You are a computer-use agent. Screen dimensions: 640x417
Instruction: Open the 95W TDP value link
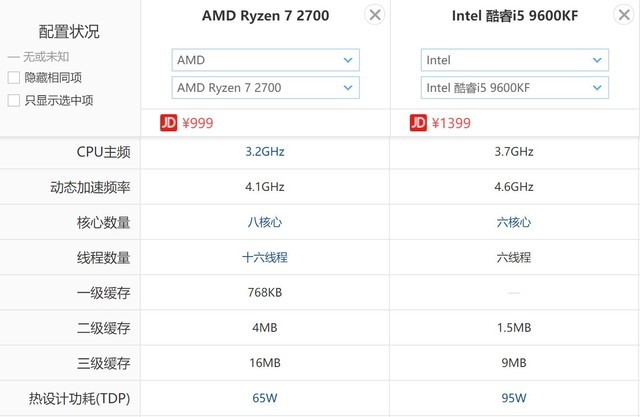coord(513,398)
